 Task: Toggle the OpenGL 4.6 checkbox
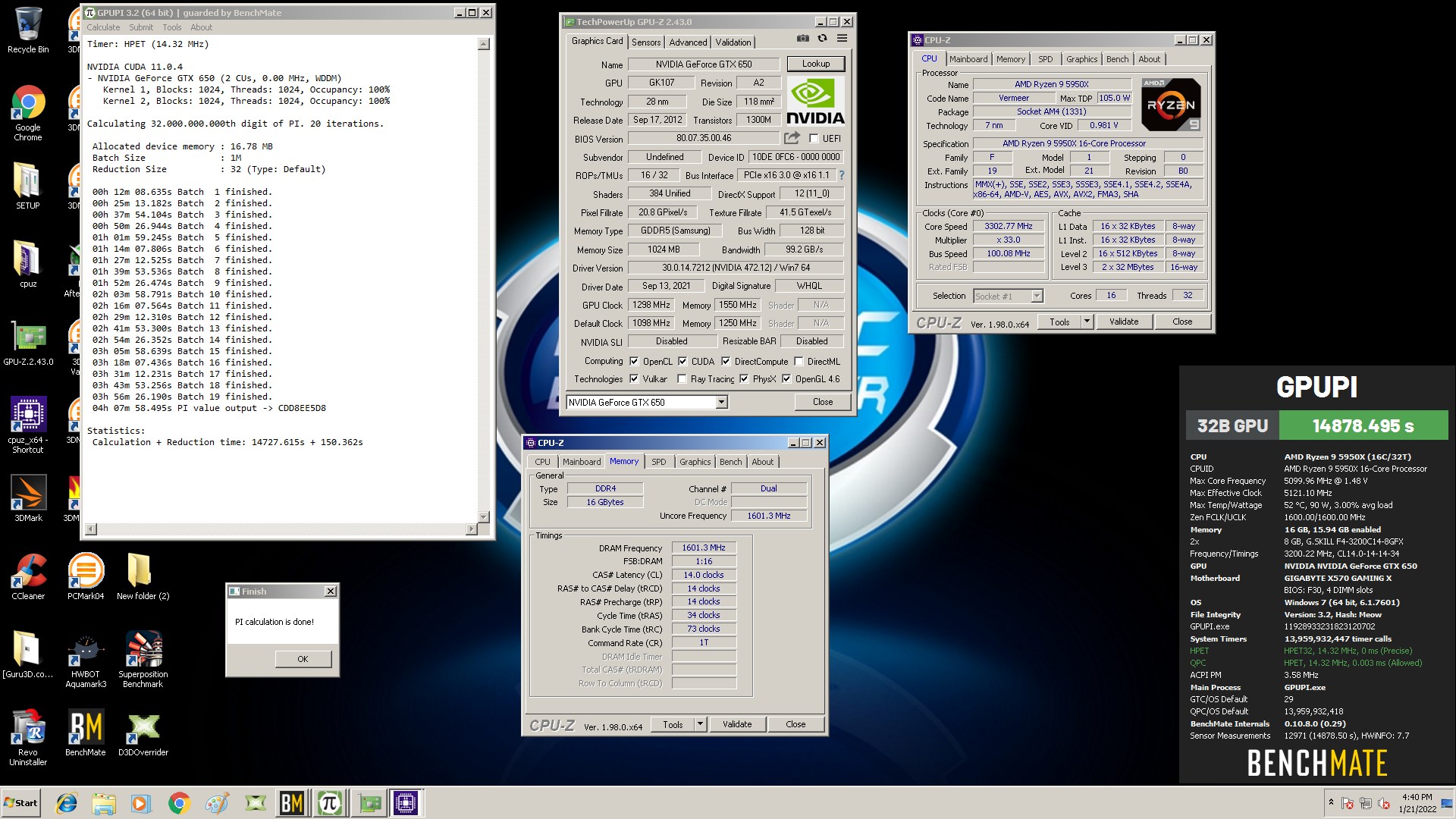tap(786, 379)
